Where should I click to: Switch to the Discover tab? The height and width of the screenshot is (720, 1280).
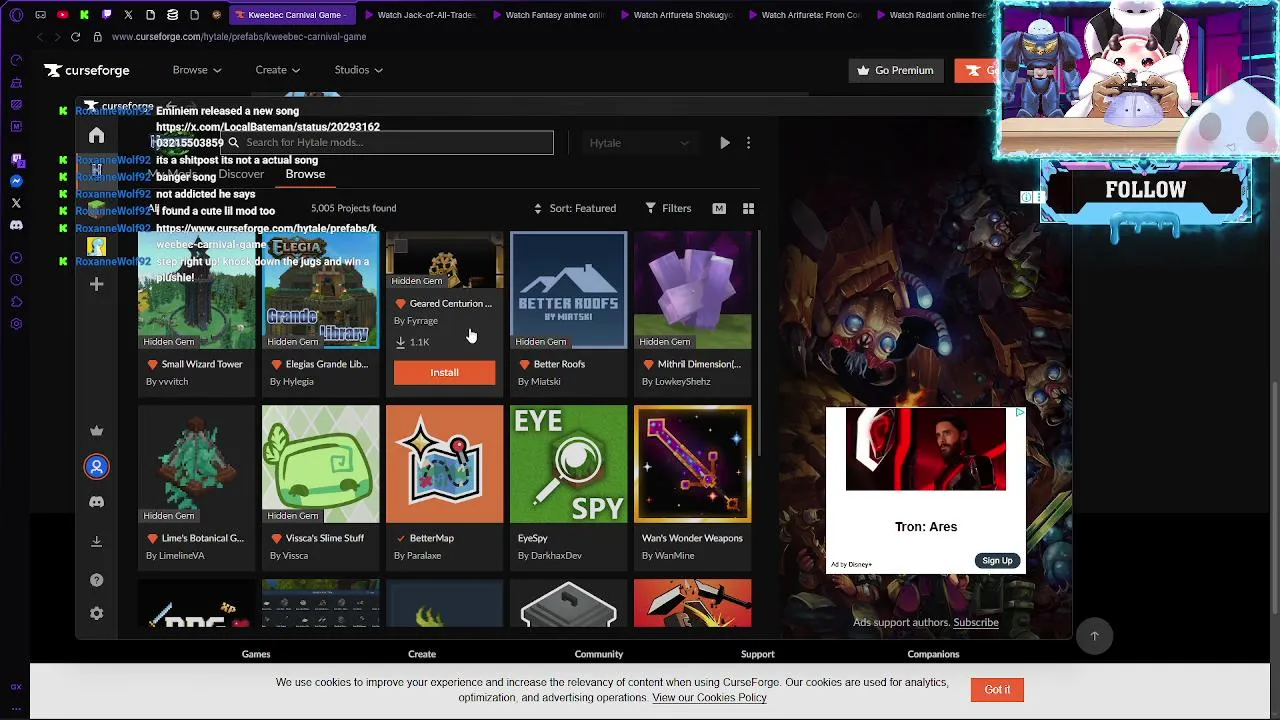[x=241, y=174]
